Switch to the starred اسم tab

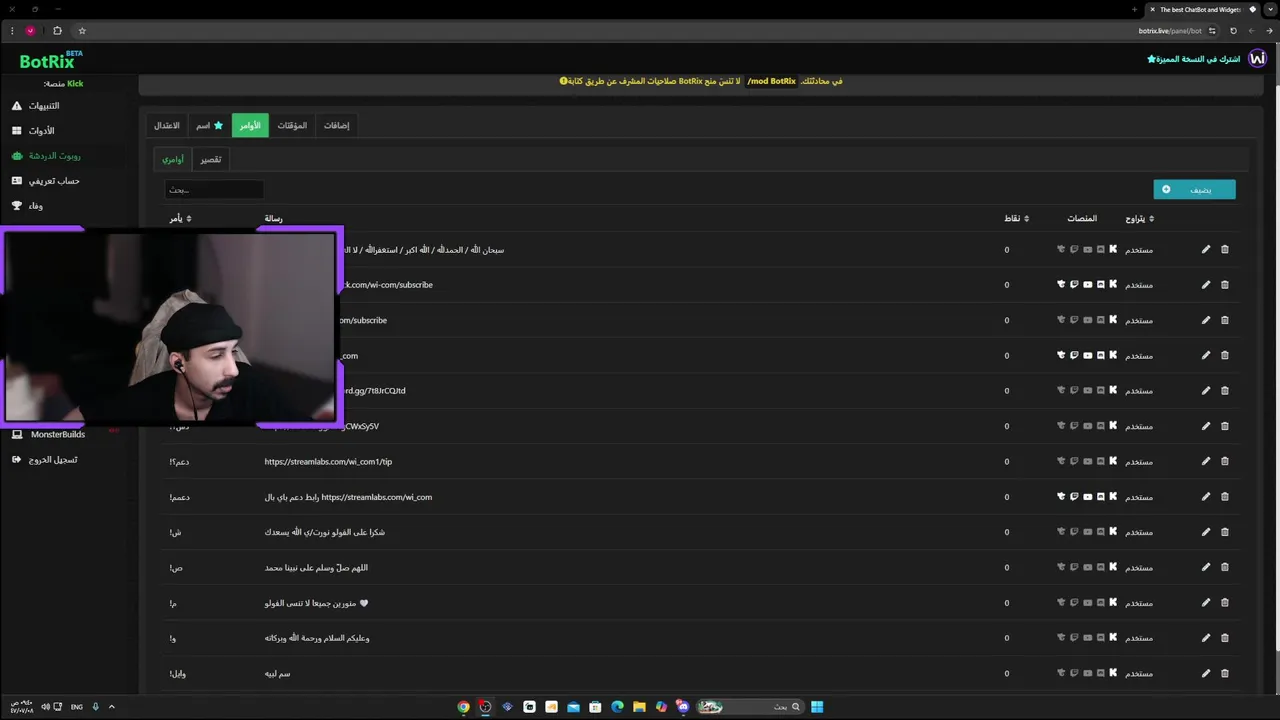(209, 125)
